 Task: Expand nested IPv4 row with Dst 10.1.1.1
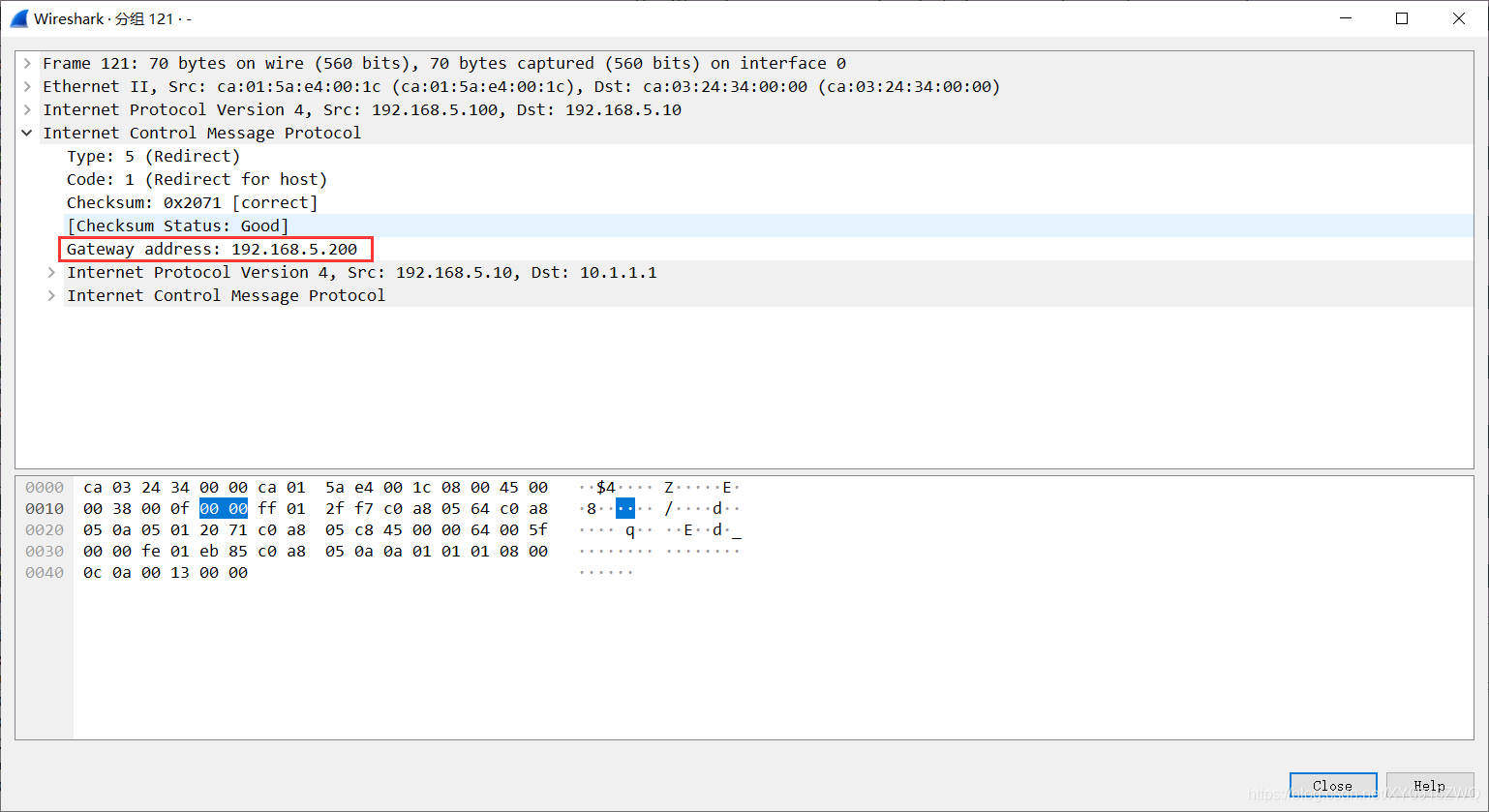click(51, 272)
